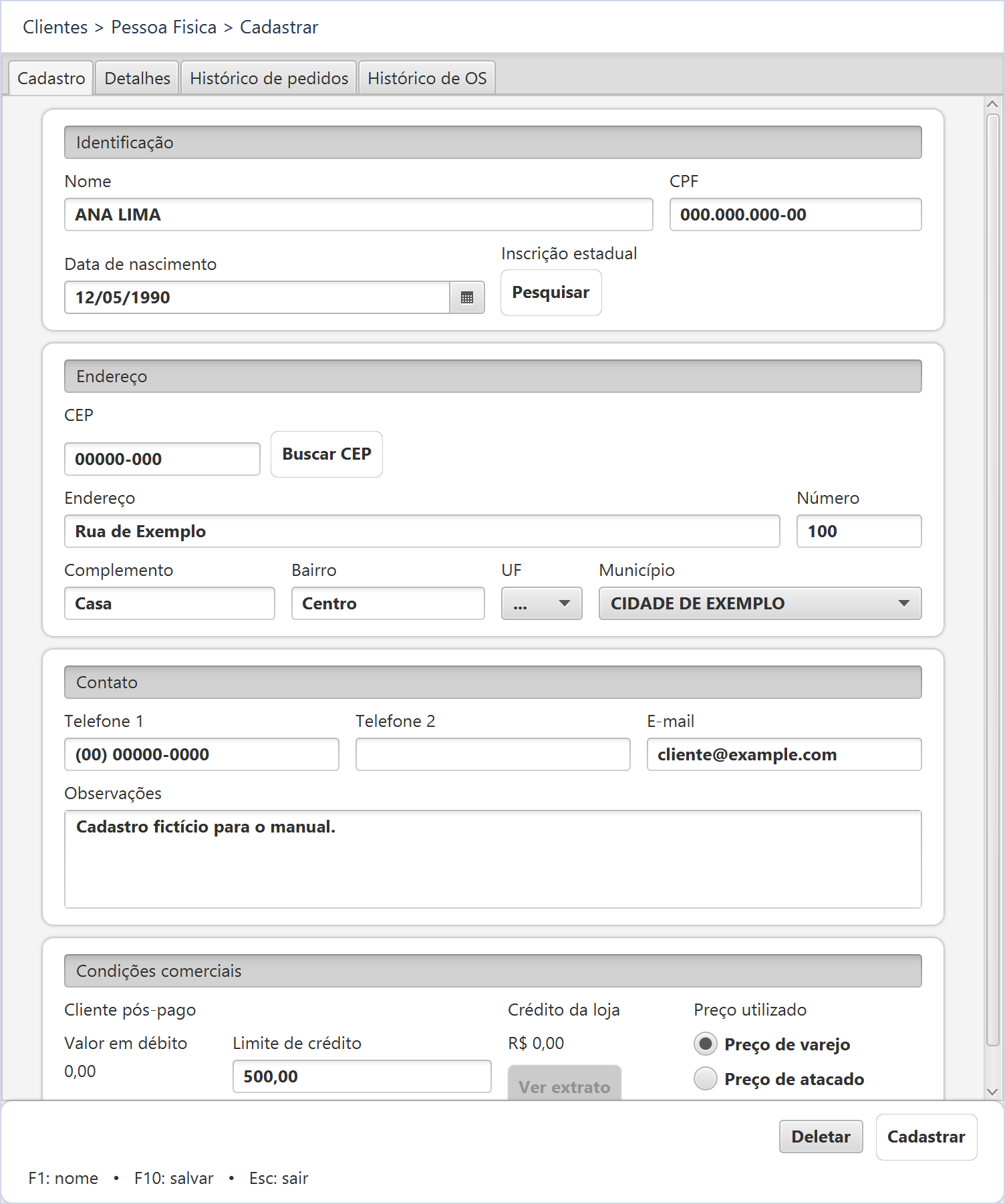The image size is (1005, 1204).
Task: Show the Histórico de OS tab
Action: [x=427, y=78]
